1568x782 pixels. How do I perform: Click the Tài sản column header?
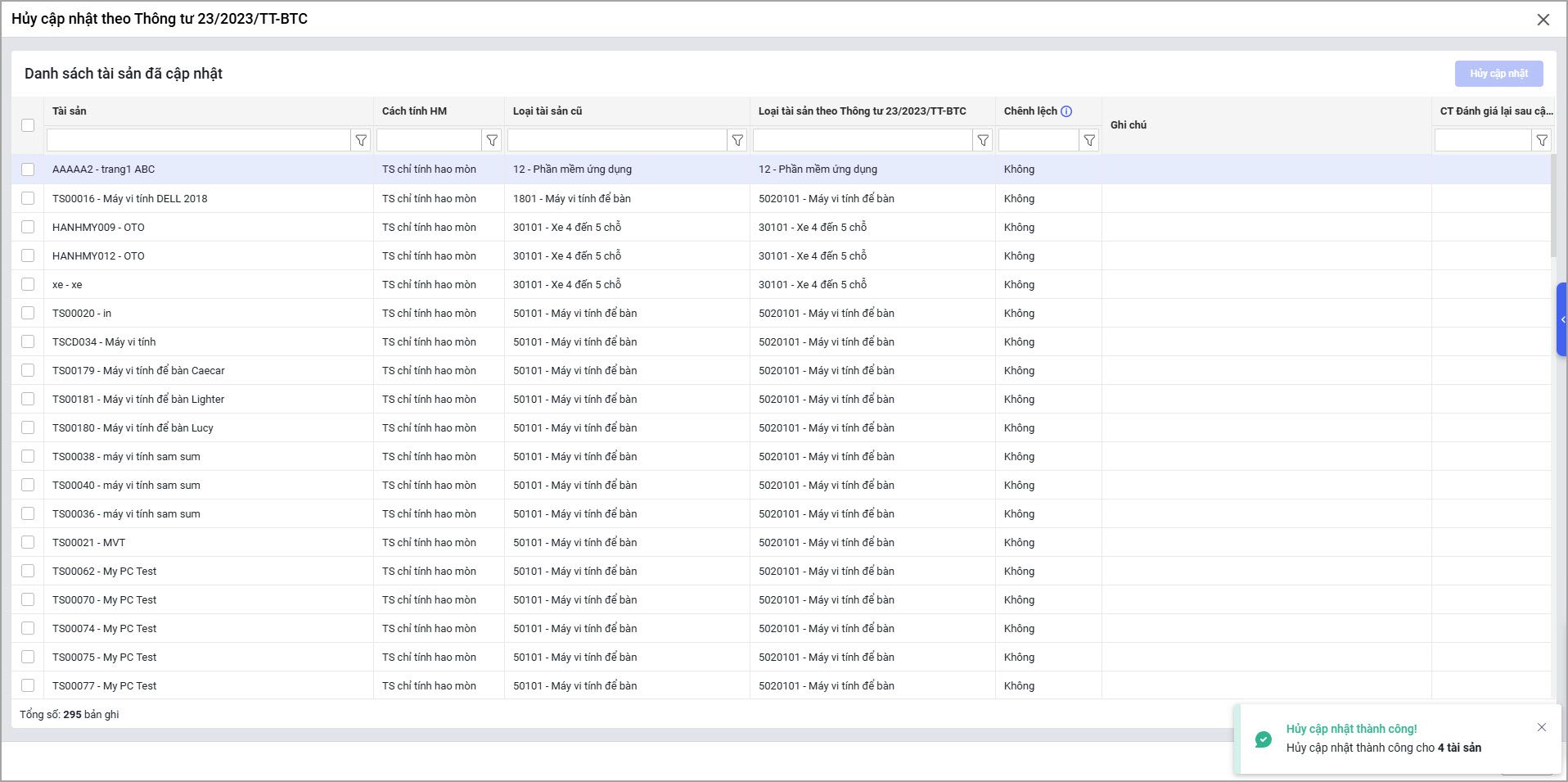(70, 111)
